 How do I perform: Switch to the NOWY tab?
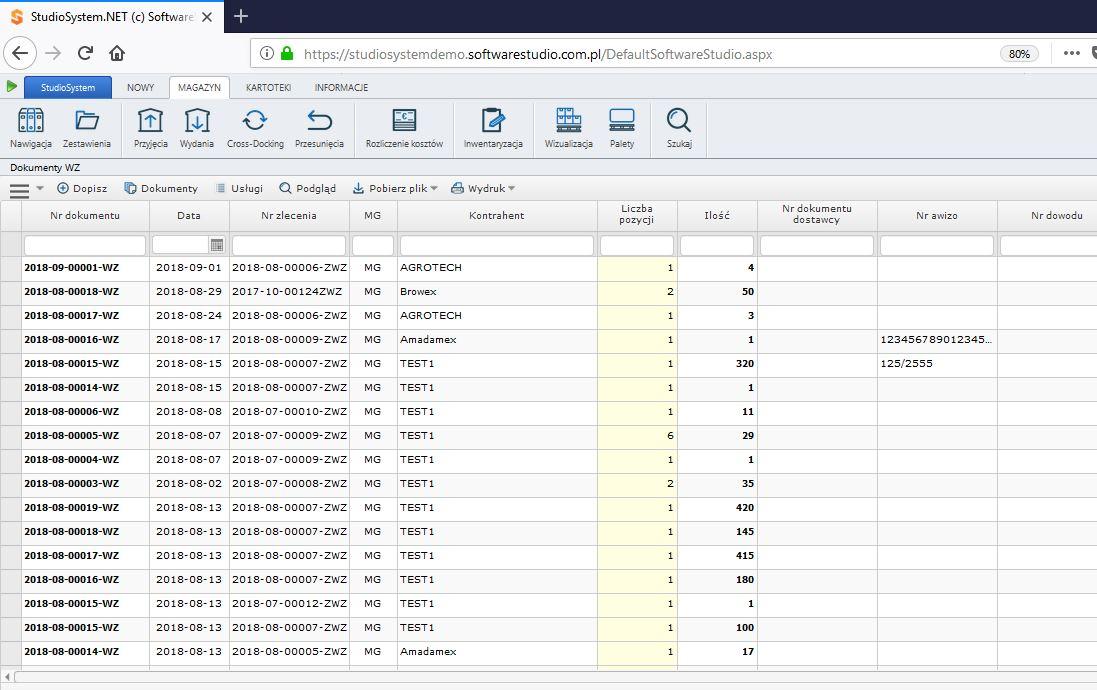(x=141, y=87)
